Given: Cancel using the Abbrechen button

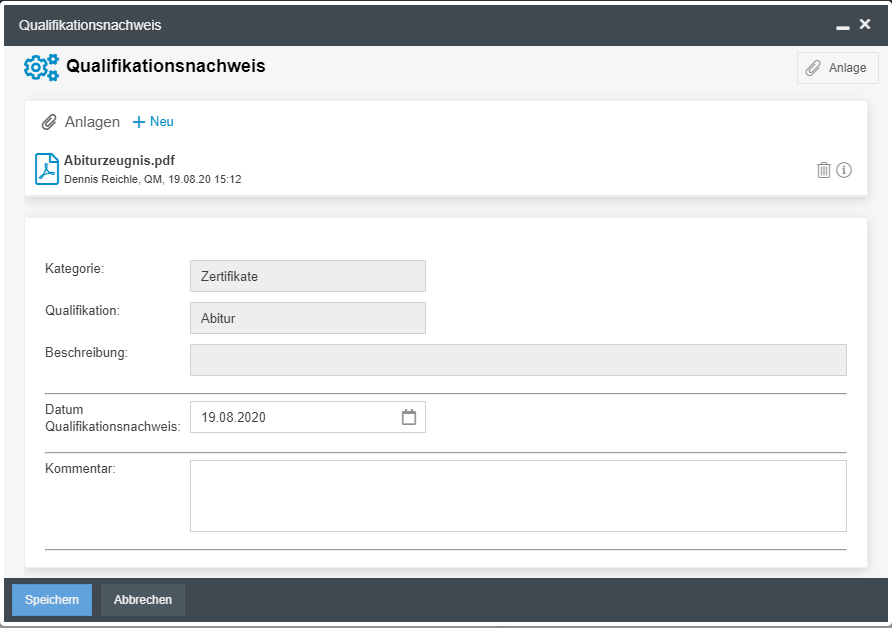Looking at the screenshot, I should [x=143, y=600].
